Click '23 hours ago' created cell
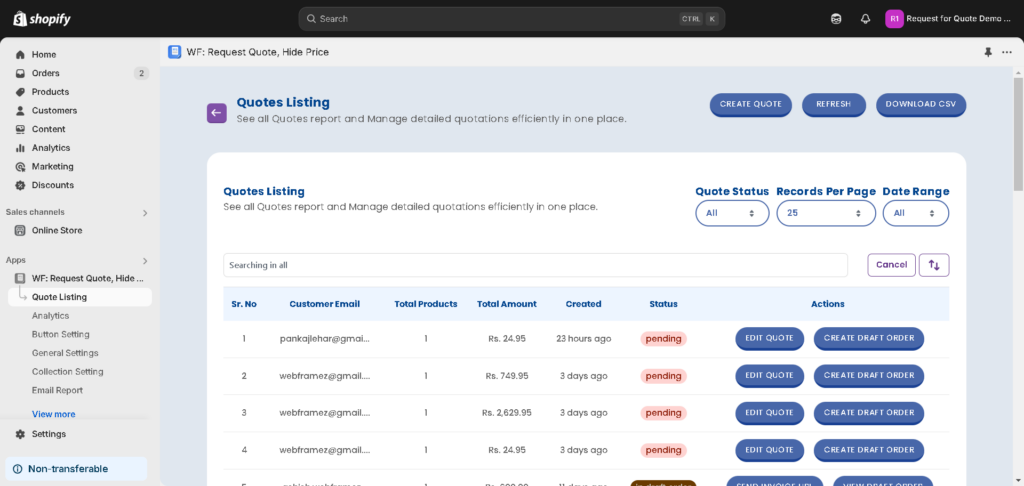Screen dimensions: 1024x486 584,339
